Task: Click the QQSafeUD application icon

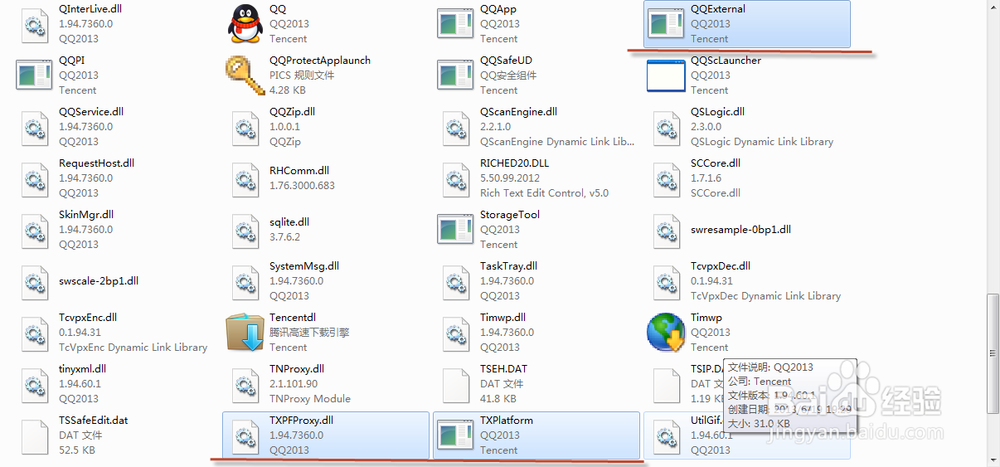Action: tap(456, 75)
